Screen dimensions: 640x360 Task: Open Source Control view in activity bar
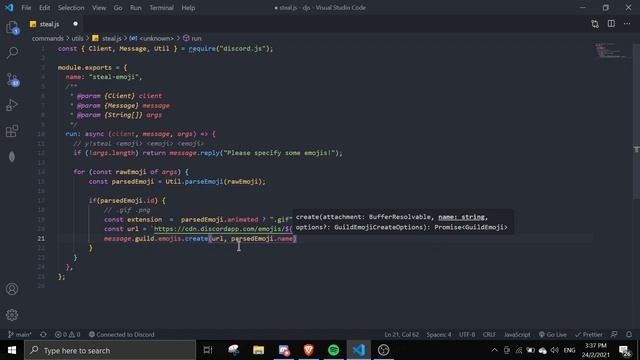point(12,79)
